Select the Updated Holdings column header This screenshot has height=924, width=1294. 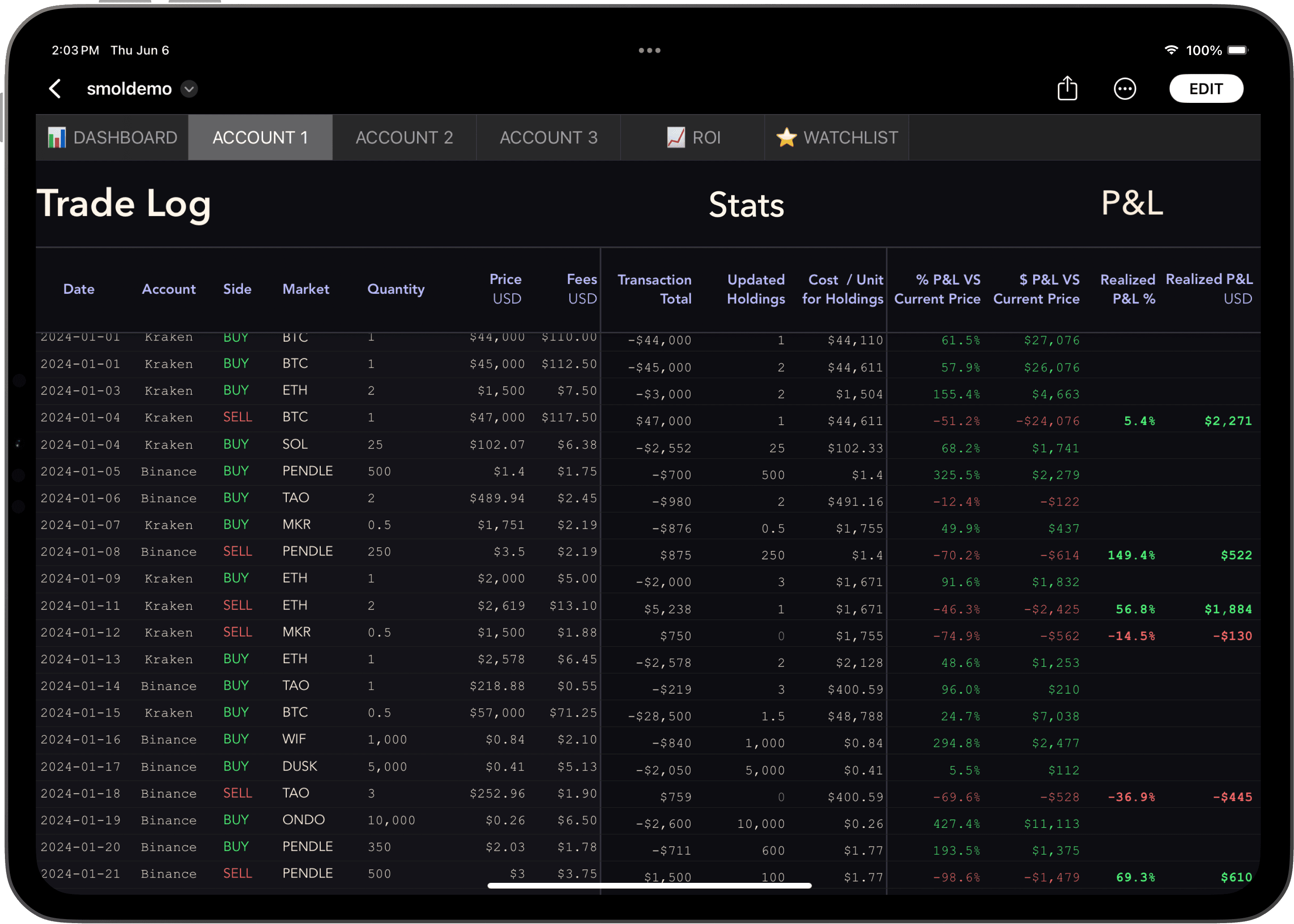pyautogui.click(x=755, y=289)
